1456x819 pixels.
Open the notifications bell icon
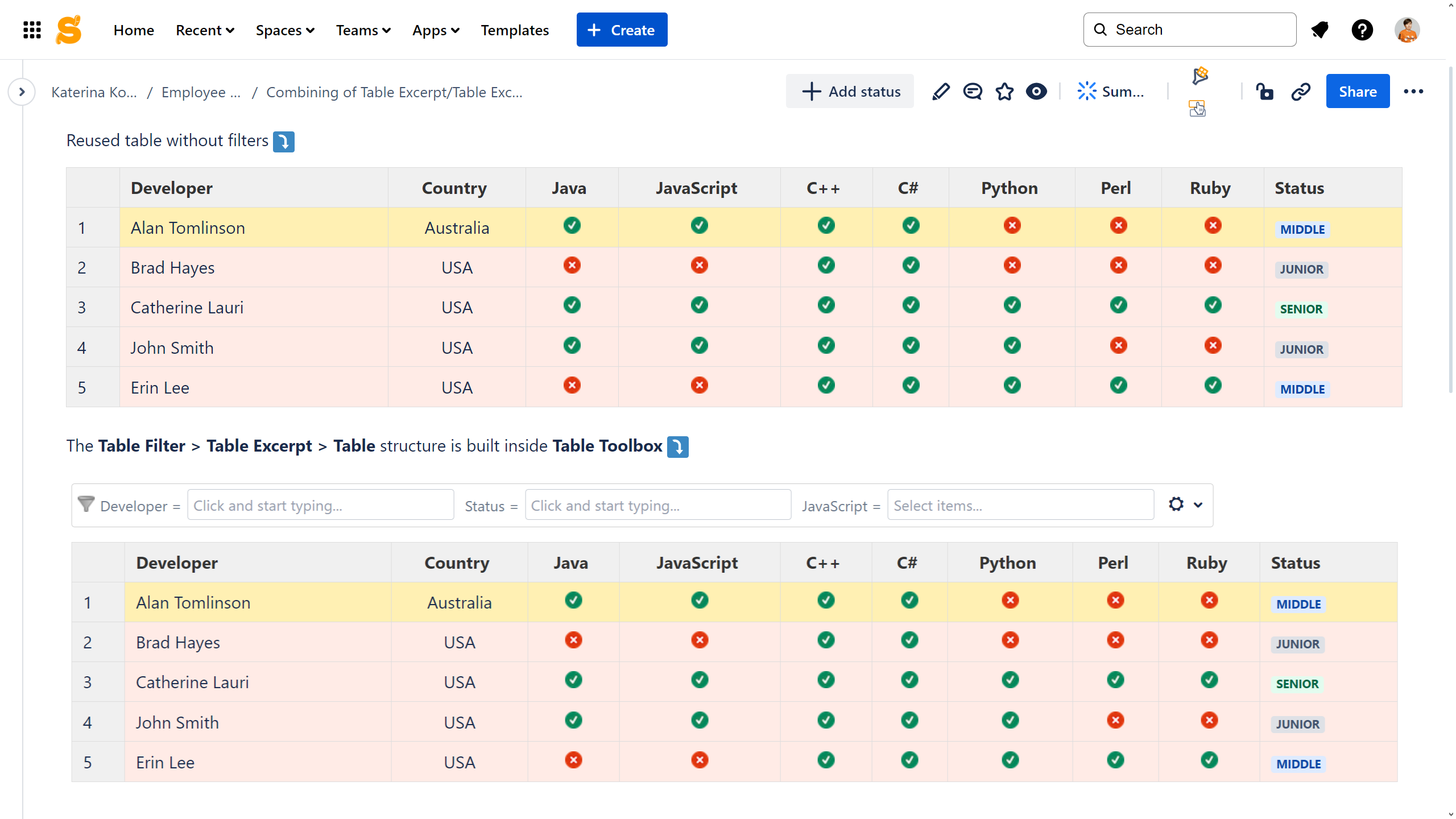(1319, 30)
